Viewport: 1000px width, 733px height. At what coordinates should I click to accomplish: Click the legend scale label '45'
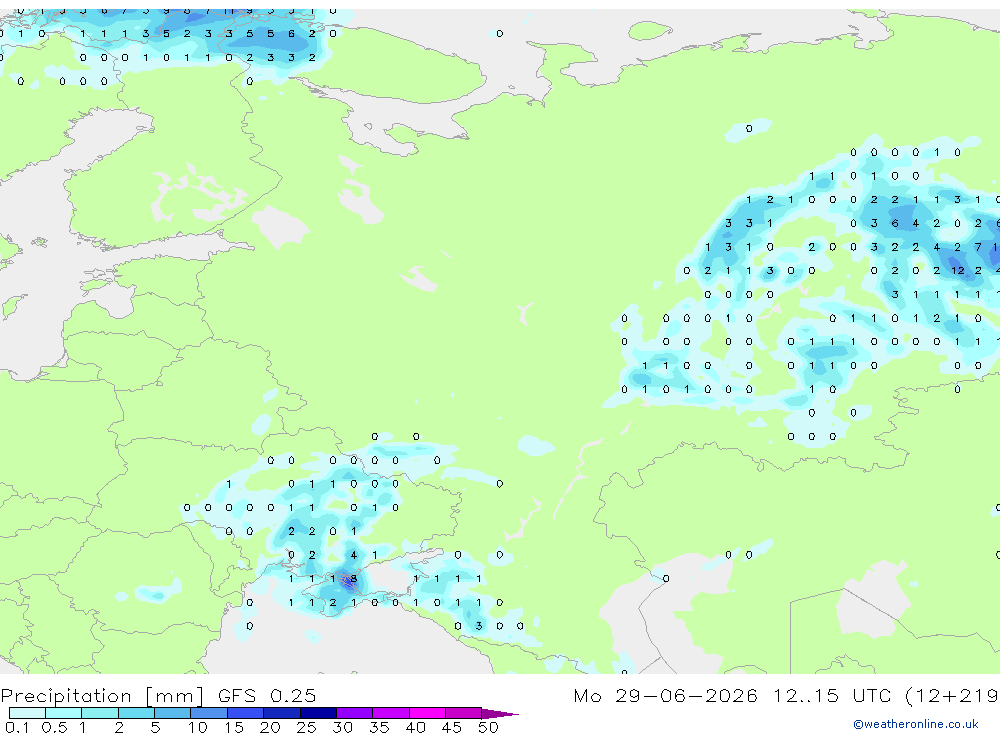pyautogui.click(x=452, y=727)
